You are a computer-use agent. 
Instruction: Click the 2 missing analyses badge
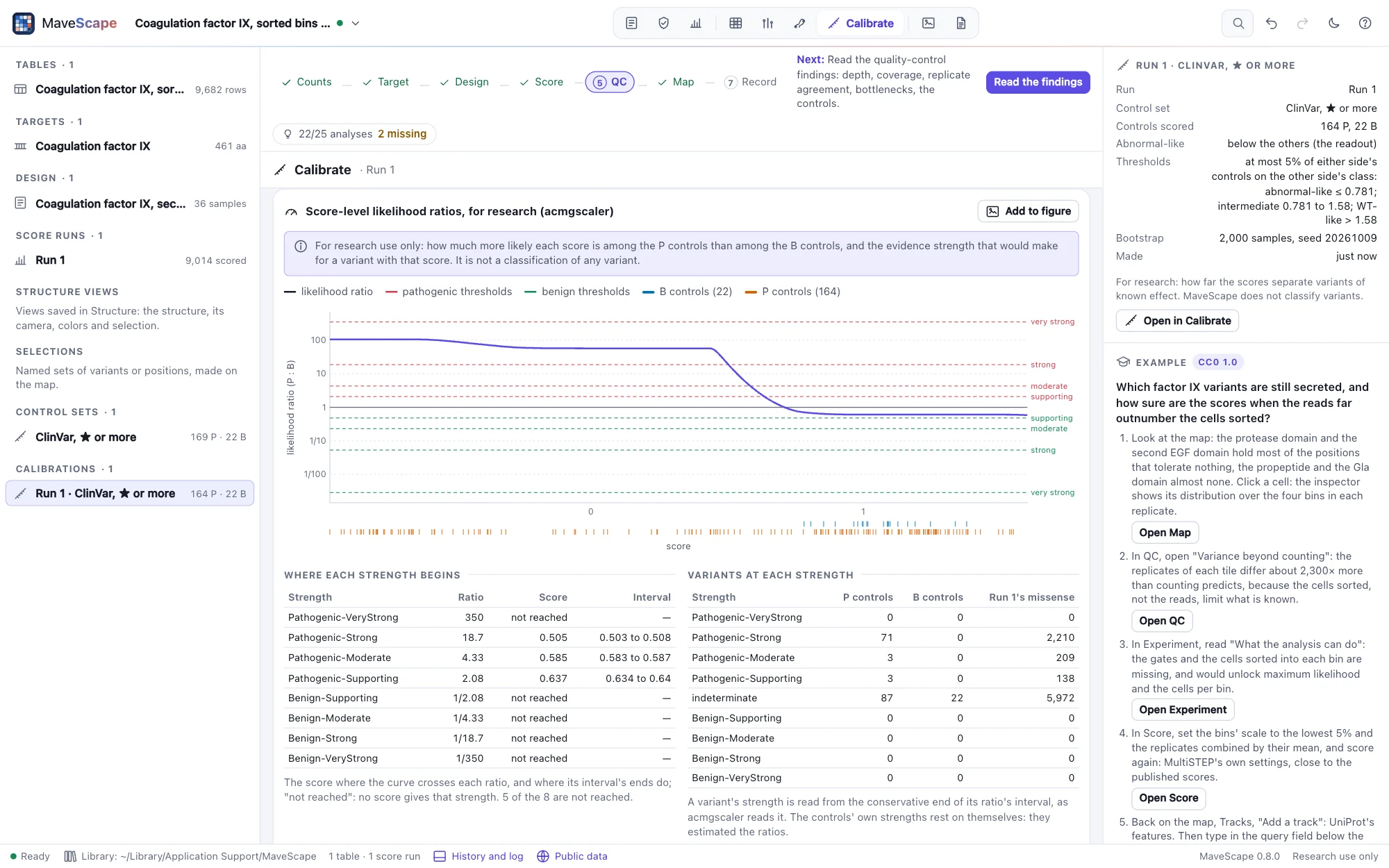[402, 134]
